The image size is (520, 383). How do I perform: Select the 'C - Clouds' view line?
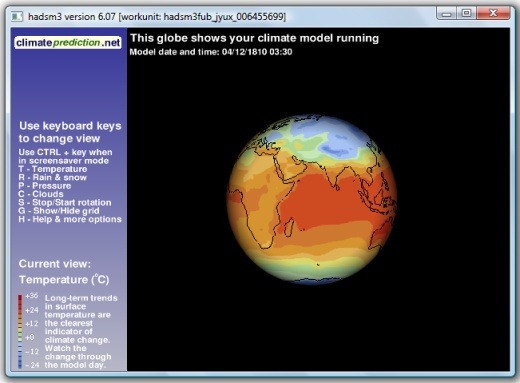41,194
